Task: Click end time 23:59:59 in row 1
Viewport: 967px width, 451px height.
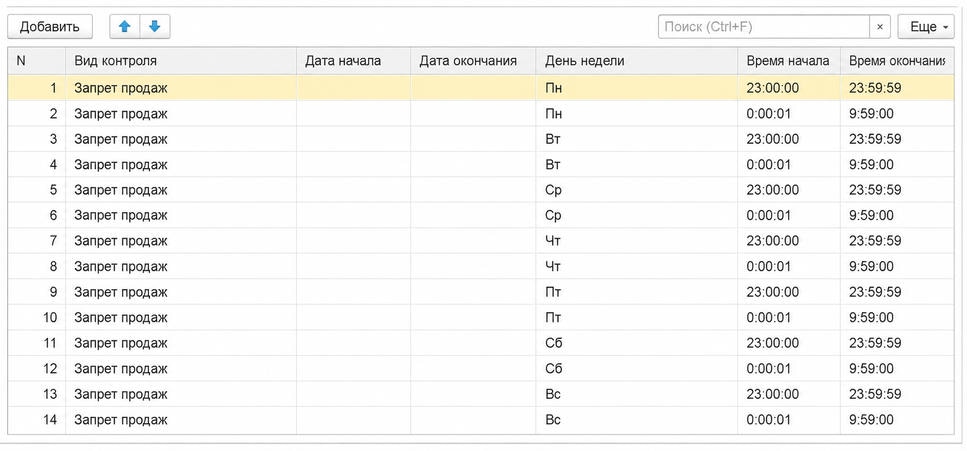Action: coord(897,88)
